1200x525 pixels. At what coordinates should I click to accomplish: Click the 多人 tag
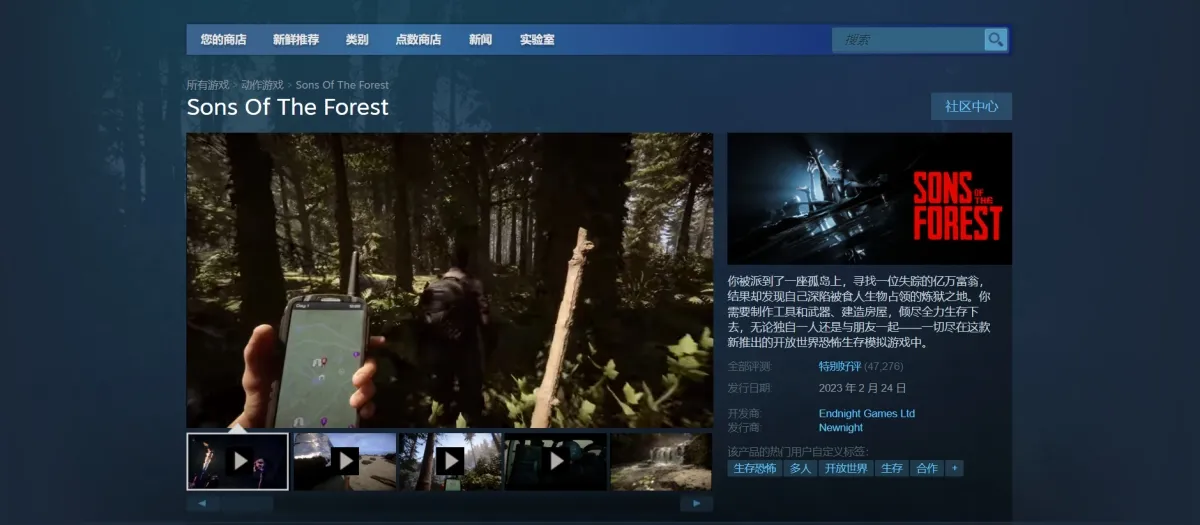(800, 468)
